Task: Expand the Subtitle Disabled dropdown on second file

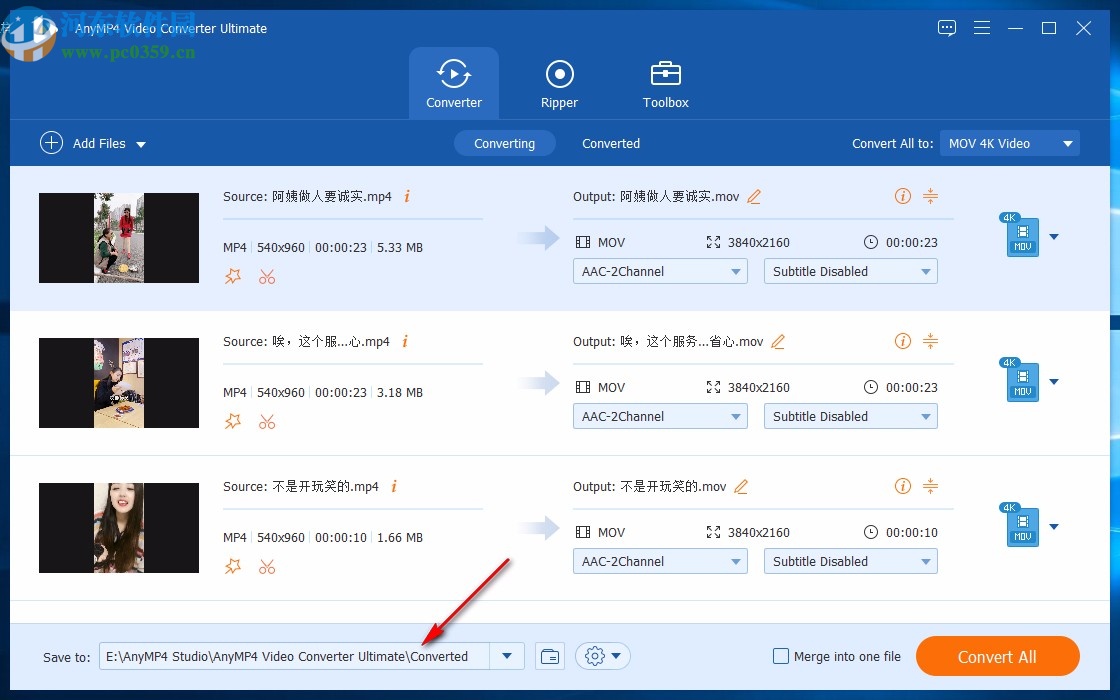Action: coord(849,416)
